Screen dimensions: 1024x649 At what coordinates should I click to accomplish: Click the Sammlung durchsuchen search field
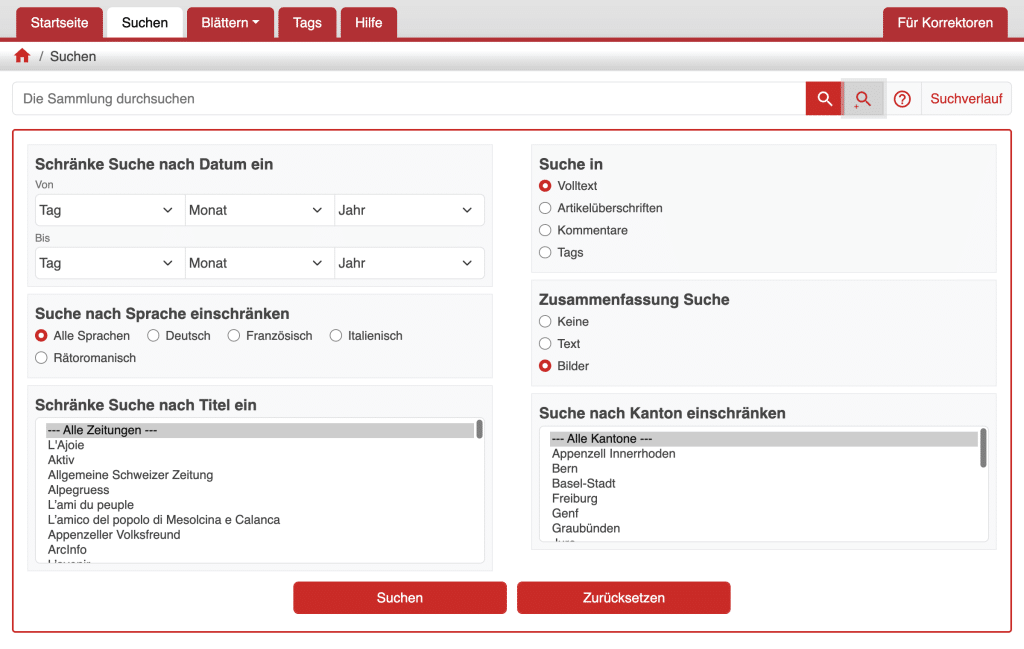point(410,99)
